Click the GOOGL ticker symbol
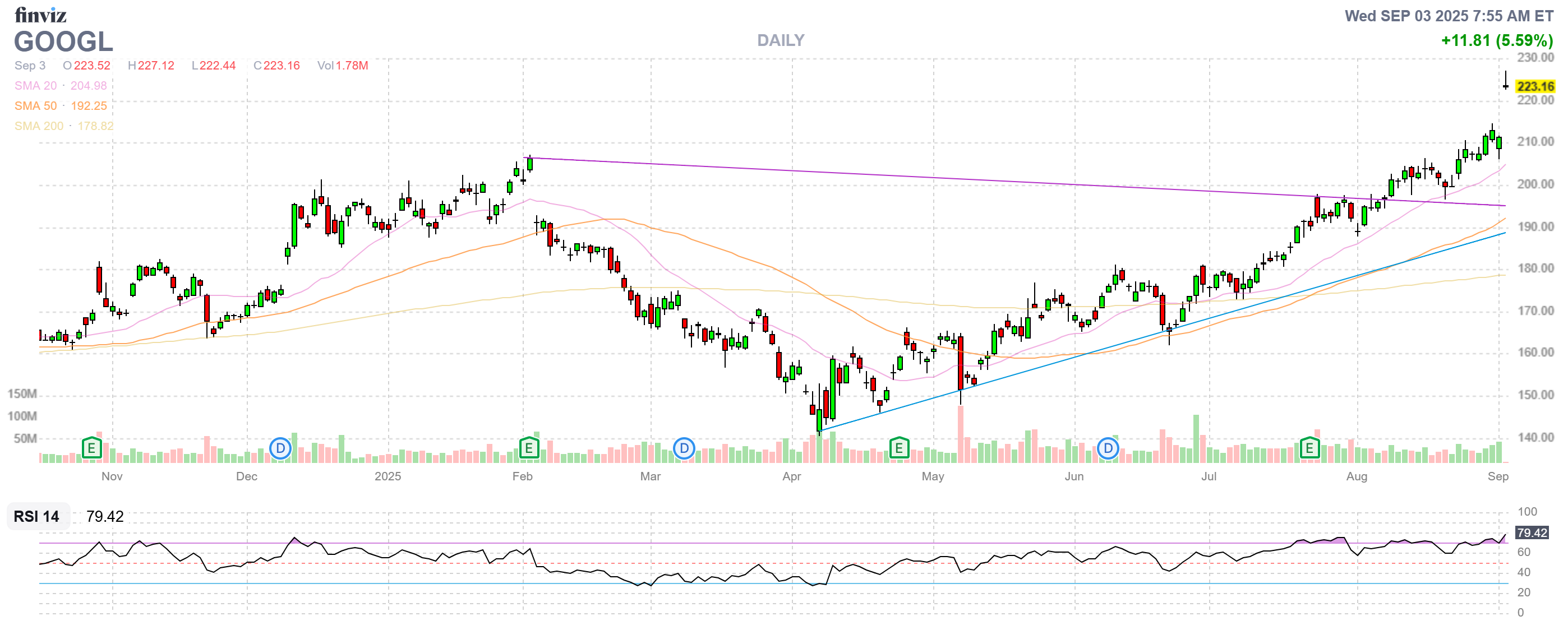The width and height of the screenshot is (1568, 630). (x=63, y=42)
